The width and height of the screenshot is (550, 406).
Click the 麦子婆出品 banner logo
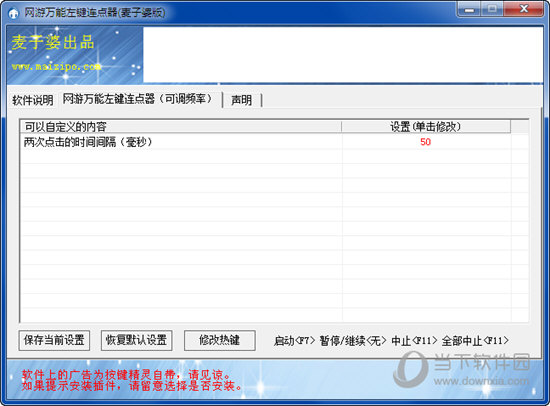[53, 42]
